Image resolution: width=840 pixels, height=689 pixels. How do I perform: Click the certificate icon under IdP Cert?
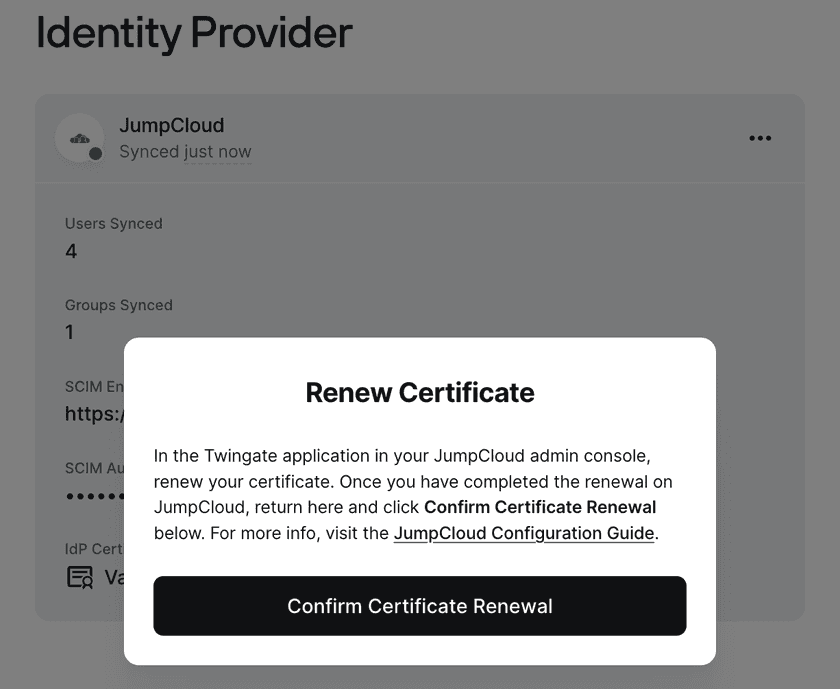click(x=79, y=577)
